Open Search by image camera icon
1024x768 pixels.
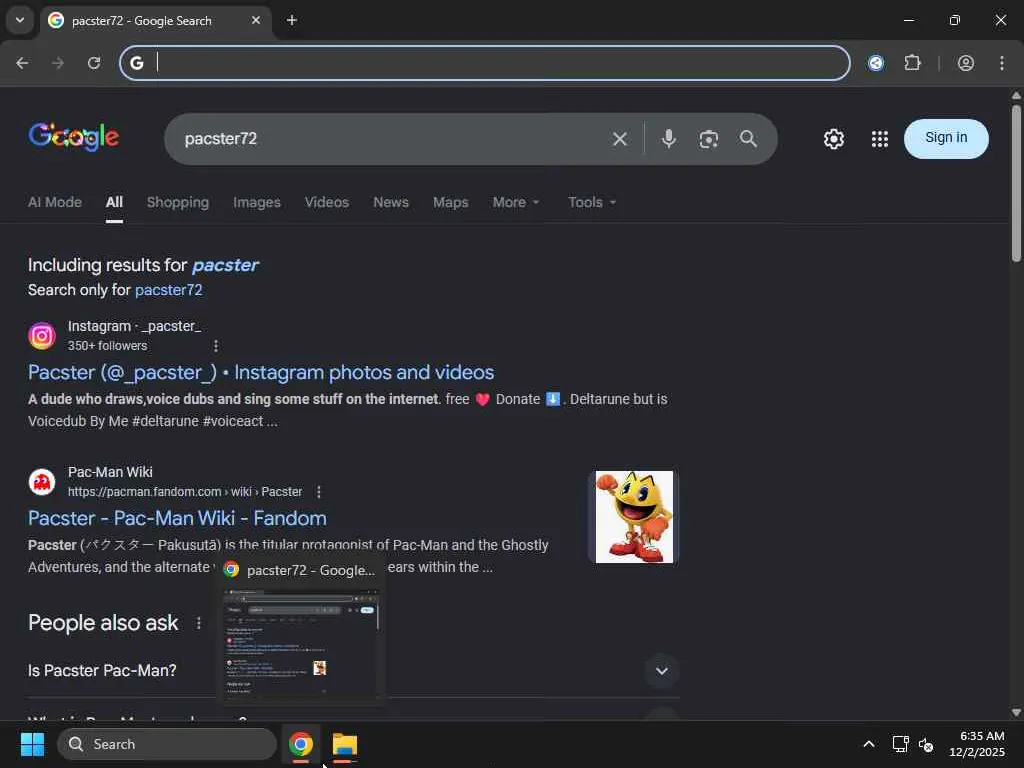pos(709,138)
